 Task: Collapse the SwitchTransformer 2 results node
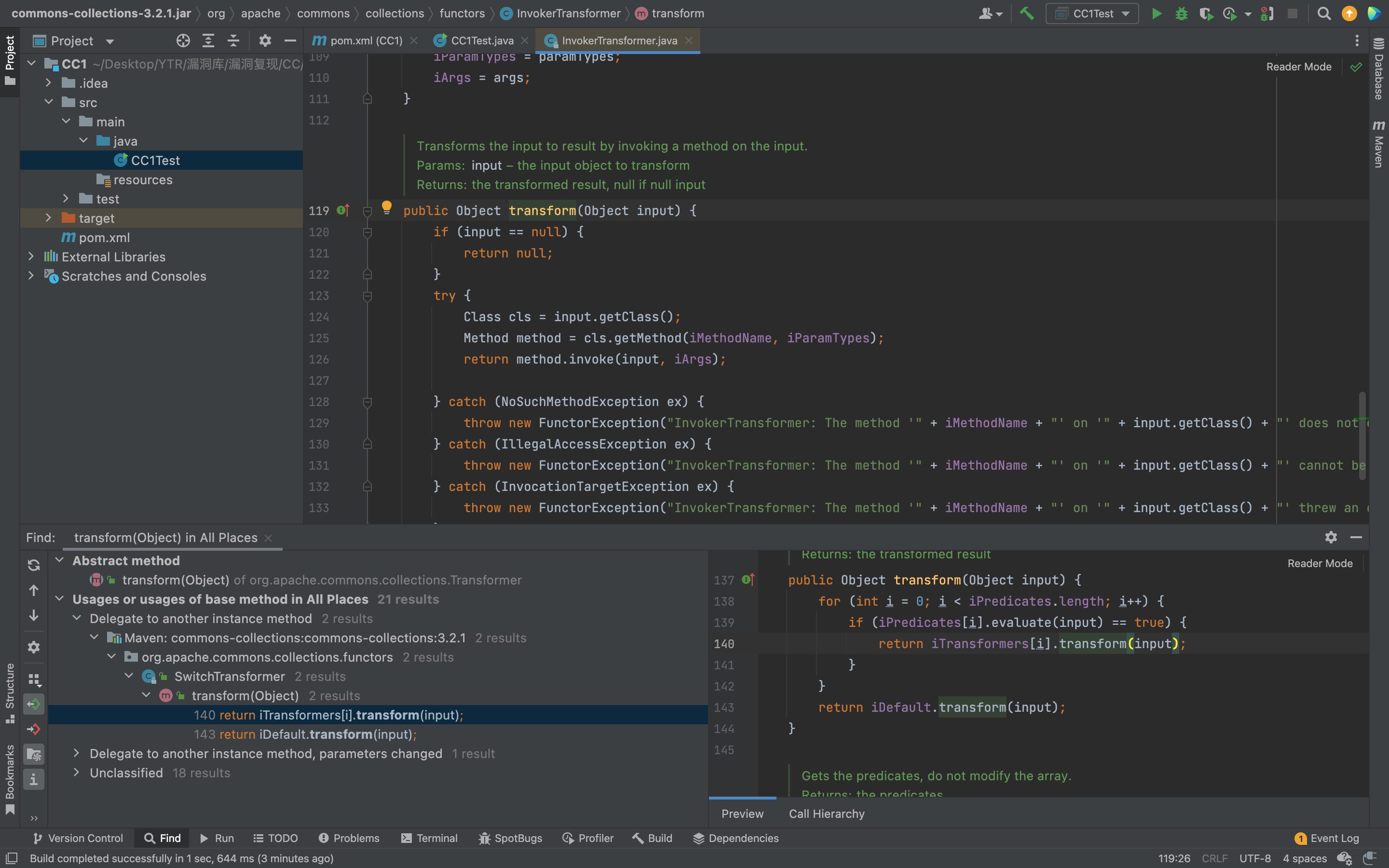[129, 676]
